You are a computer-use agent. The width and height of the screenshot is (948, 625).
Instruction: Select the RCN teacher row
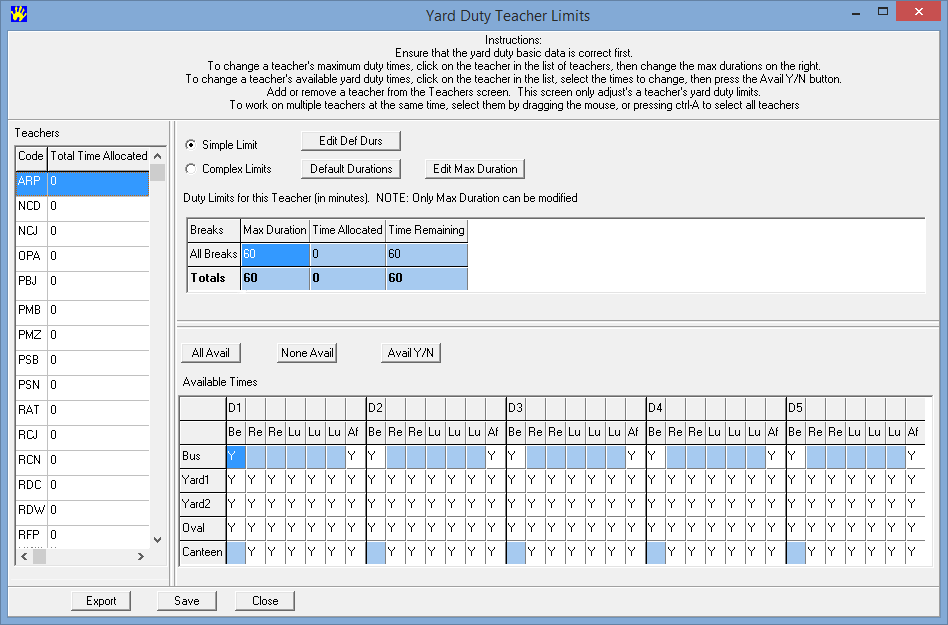[82, 462]
